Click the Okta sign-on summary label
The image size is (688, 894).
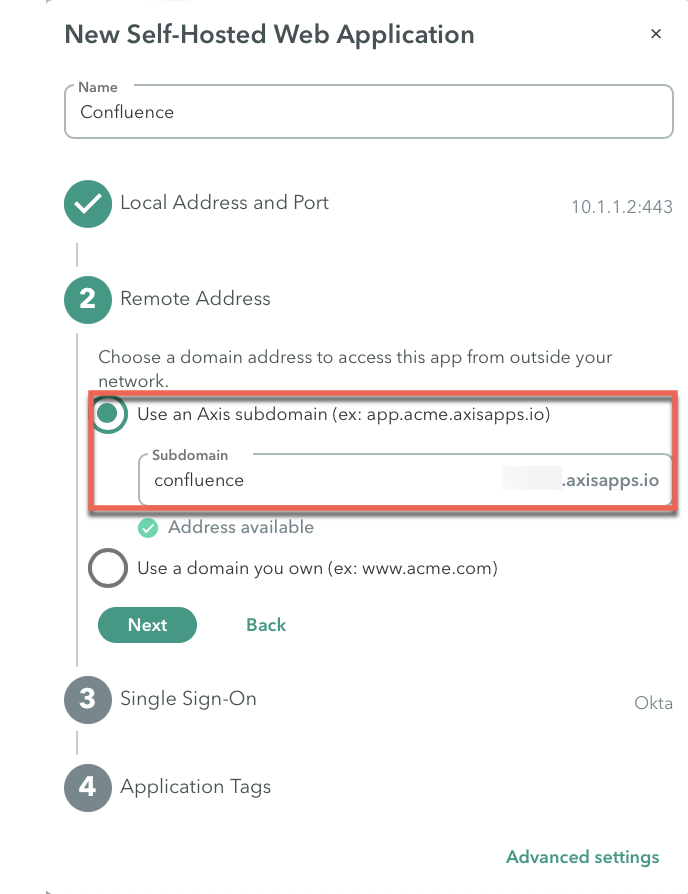coord(653,703)
